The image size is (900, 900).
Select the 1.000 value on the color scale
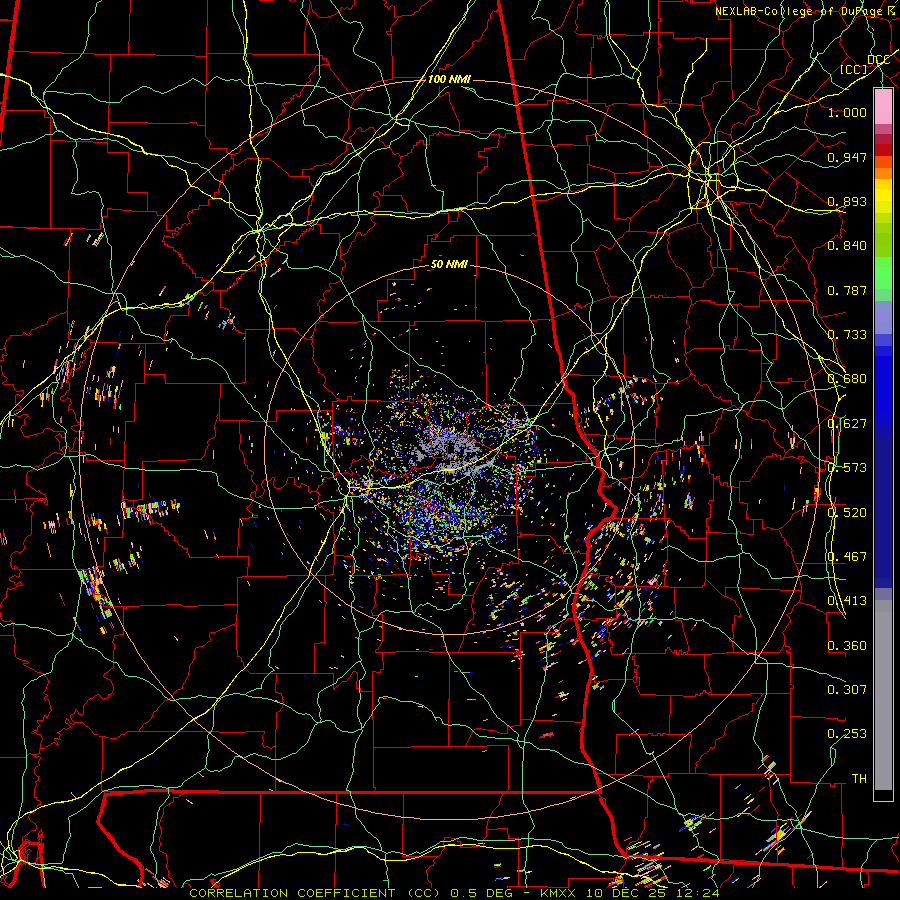pyautogui.click(x=847, y=112)
